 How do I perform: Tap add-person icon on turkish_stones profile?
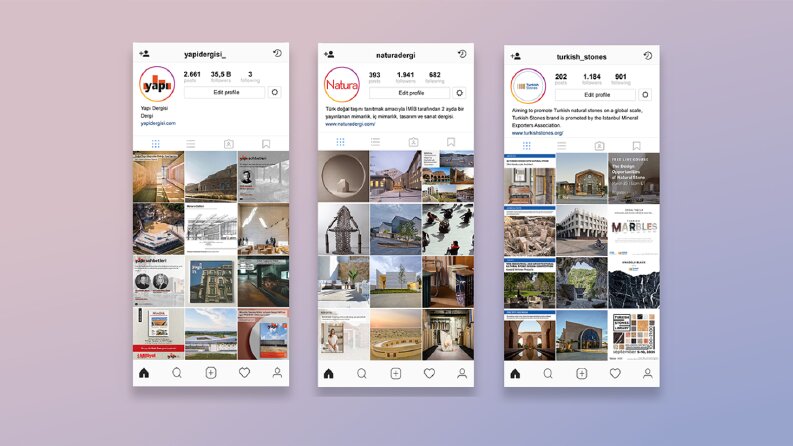(515, 56)
